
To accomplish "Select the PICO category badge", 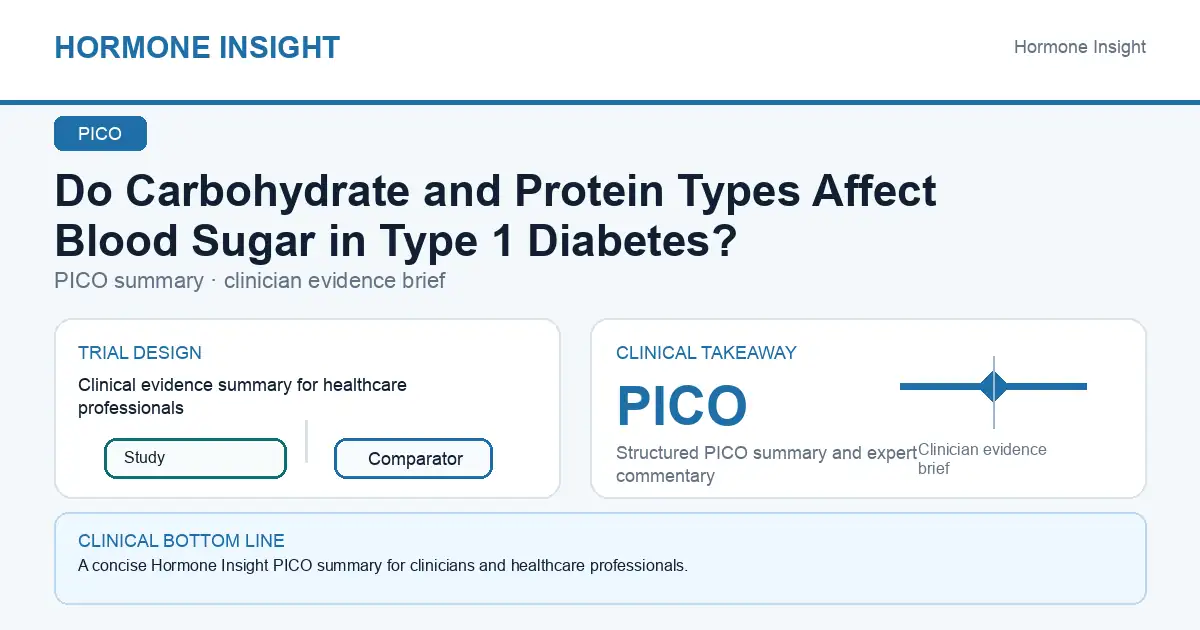I will click(x=100, y=134).
